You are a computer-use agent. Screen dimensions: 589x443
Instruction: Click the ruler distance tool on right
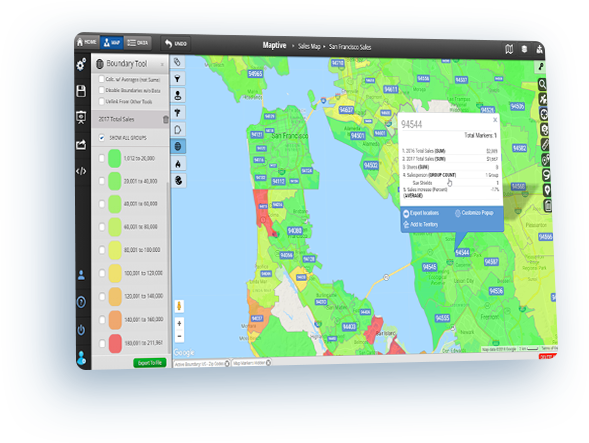pyautogui.click(x=545, y=145)
